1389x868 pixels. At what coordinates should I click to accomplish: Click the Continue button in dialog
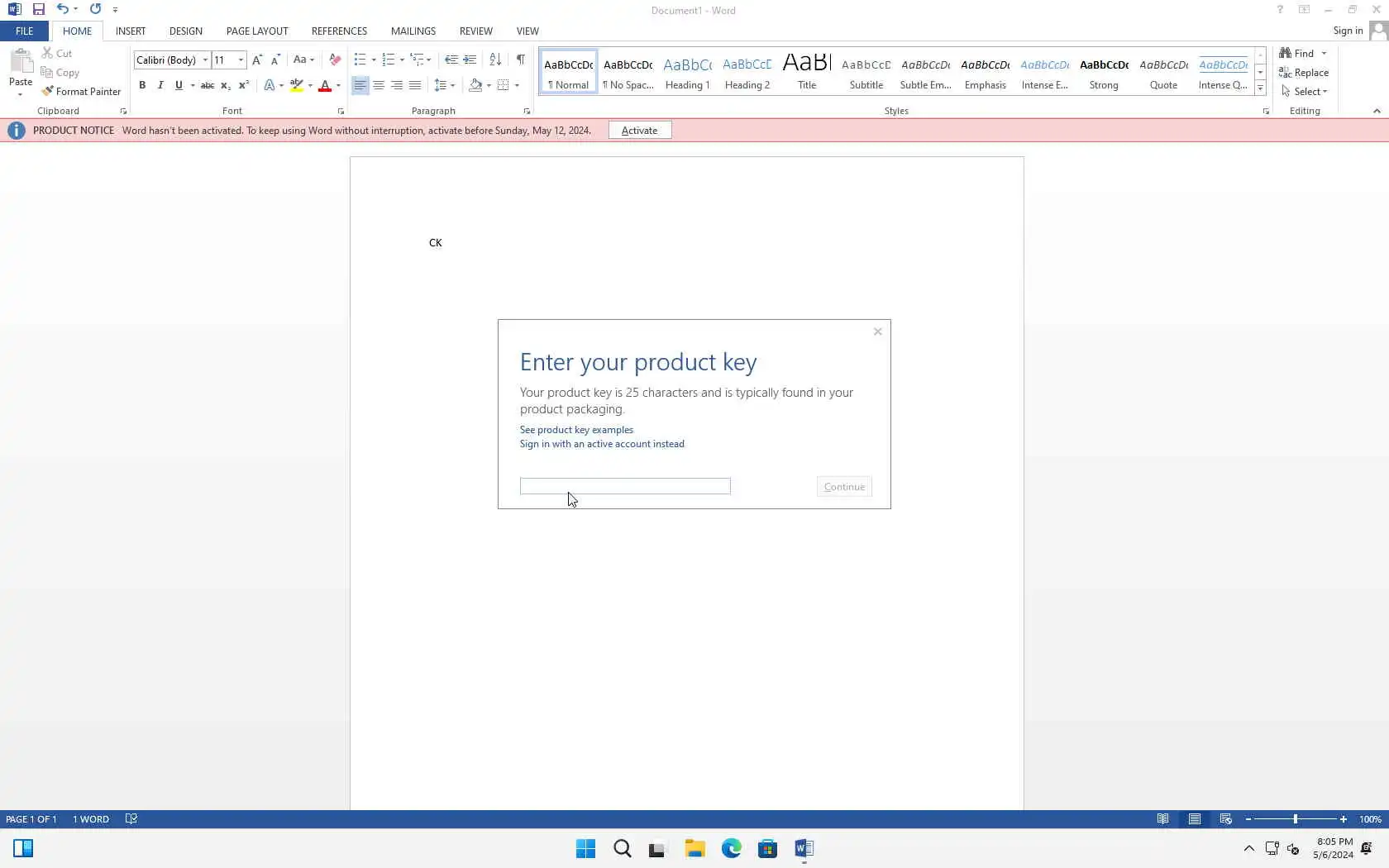click(x=844, y=487)
